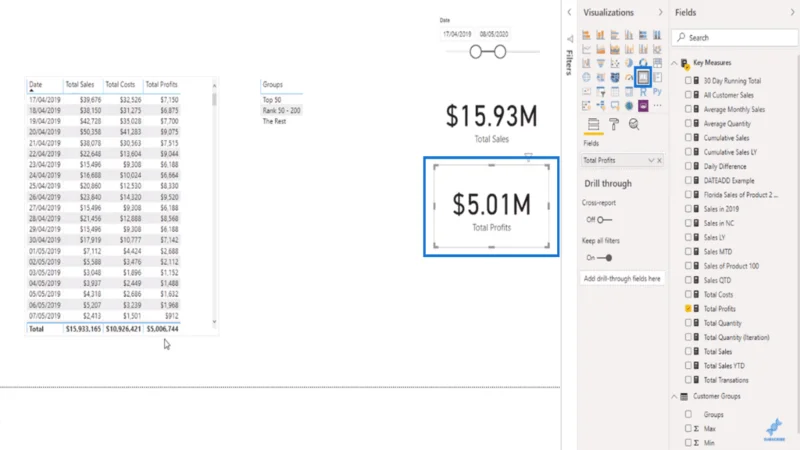Select the Card visual icon

643,78
